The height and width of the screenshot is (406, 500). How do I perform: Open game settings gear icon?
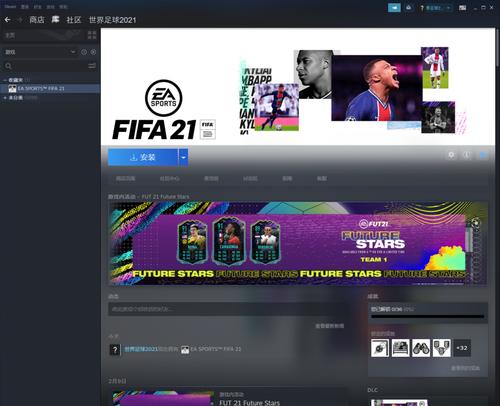451,155
